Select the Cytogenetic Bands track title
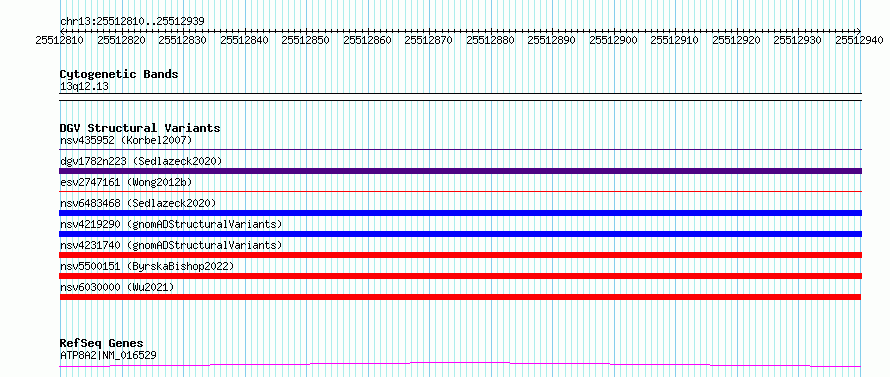The image size is (890, 377). coord(119,74)
